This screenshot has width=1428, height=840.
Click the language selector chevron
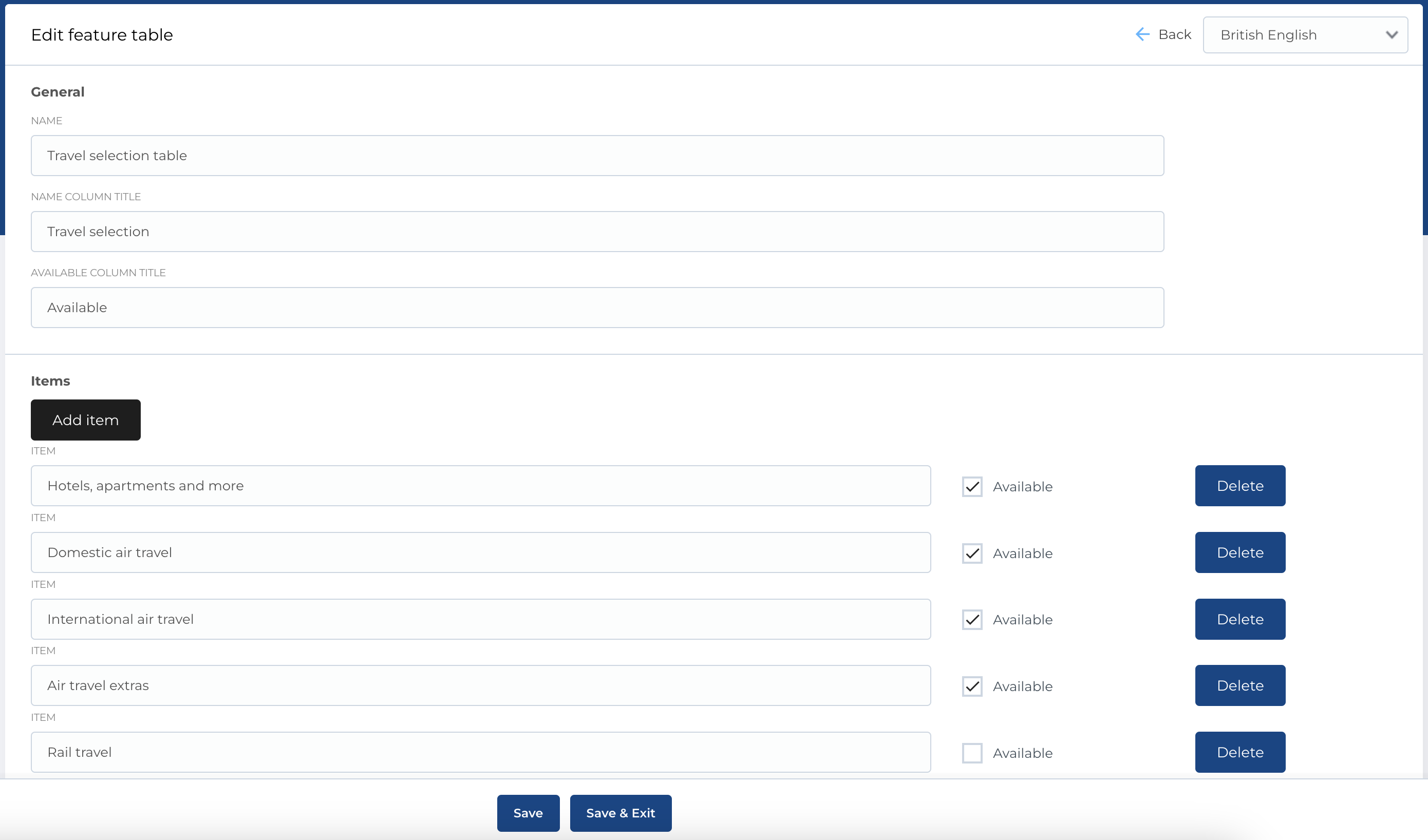(x=1392, y=34)
